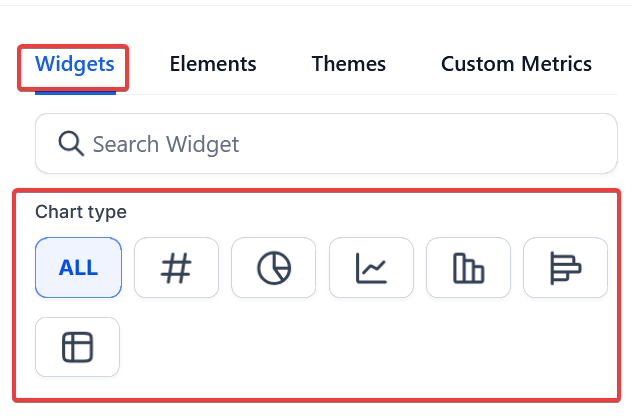This screenshot has height=418, width=632.
Task: Limit widgets to horizontal bar charts
Action: point(565,267)
